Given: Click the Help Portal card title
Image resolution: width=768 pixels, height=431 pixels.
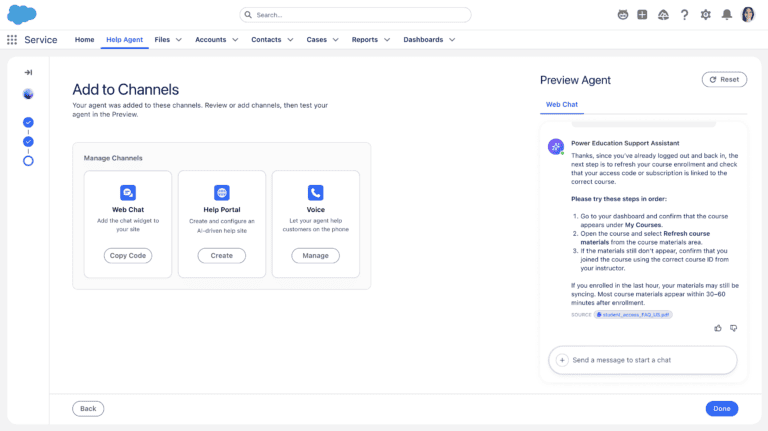Looking at the screenshot, I should click(x=222, y=210).
